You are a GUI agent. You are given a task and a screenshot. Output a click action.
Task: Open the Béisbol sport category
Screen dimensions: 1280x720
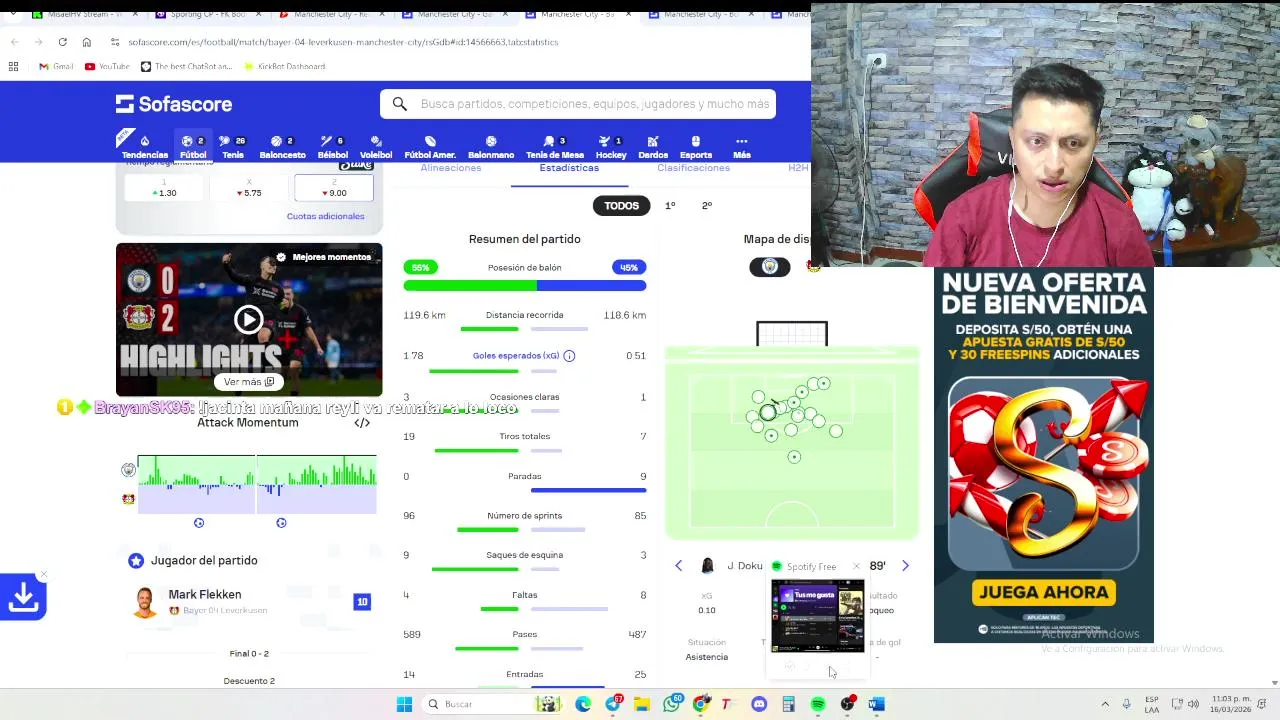click(x=332, y=147)
